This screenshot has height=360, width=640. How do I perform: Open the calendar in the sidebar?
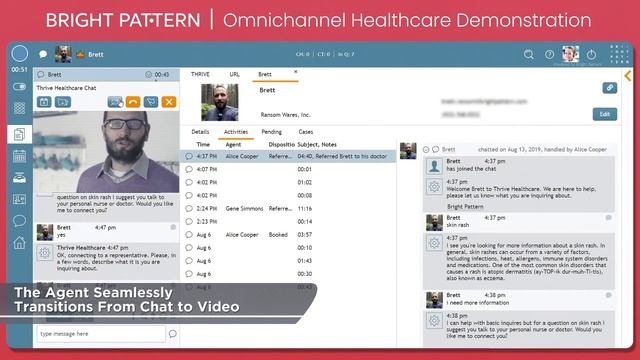19,156
